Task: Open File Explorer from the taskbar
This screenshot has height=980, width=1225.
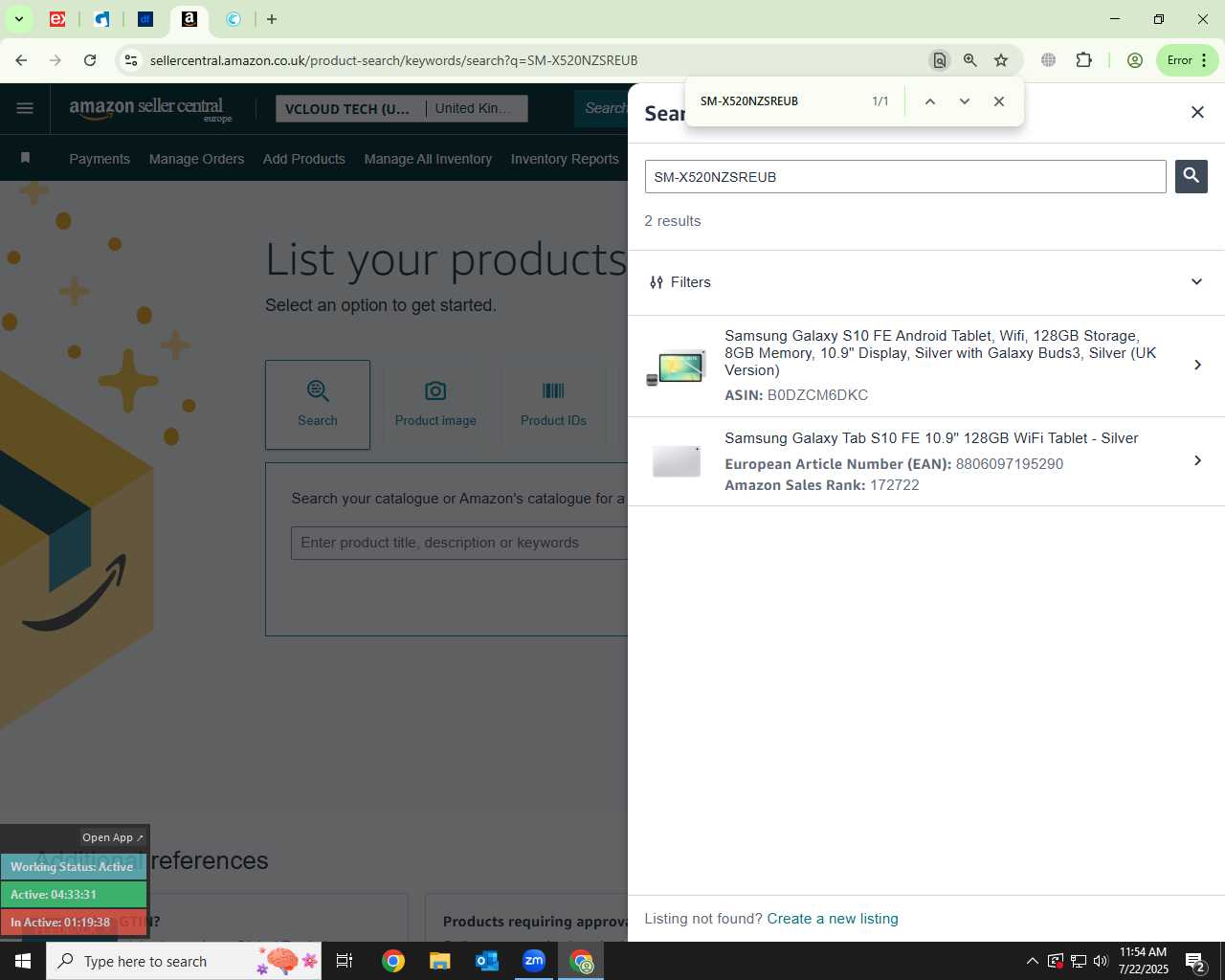Action: [439, 961]
